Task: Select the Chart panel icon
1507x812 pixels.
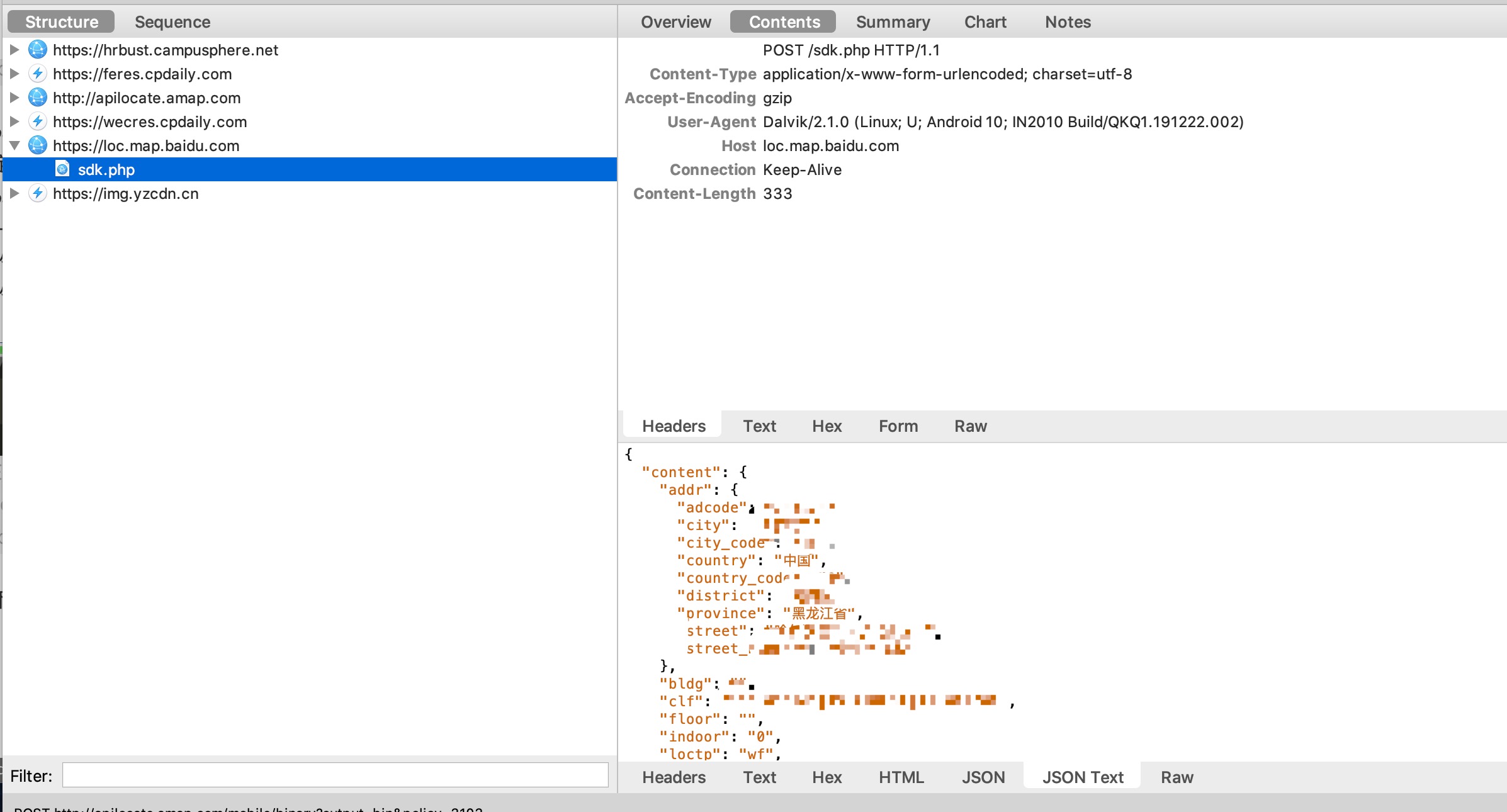Action: tap(984, 22)
